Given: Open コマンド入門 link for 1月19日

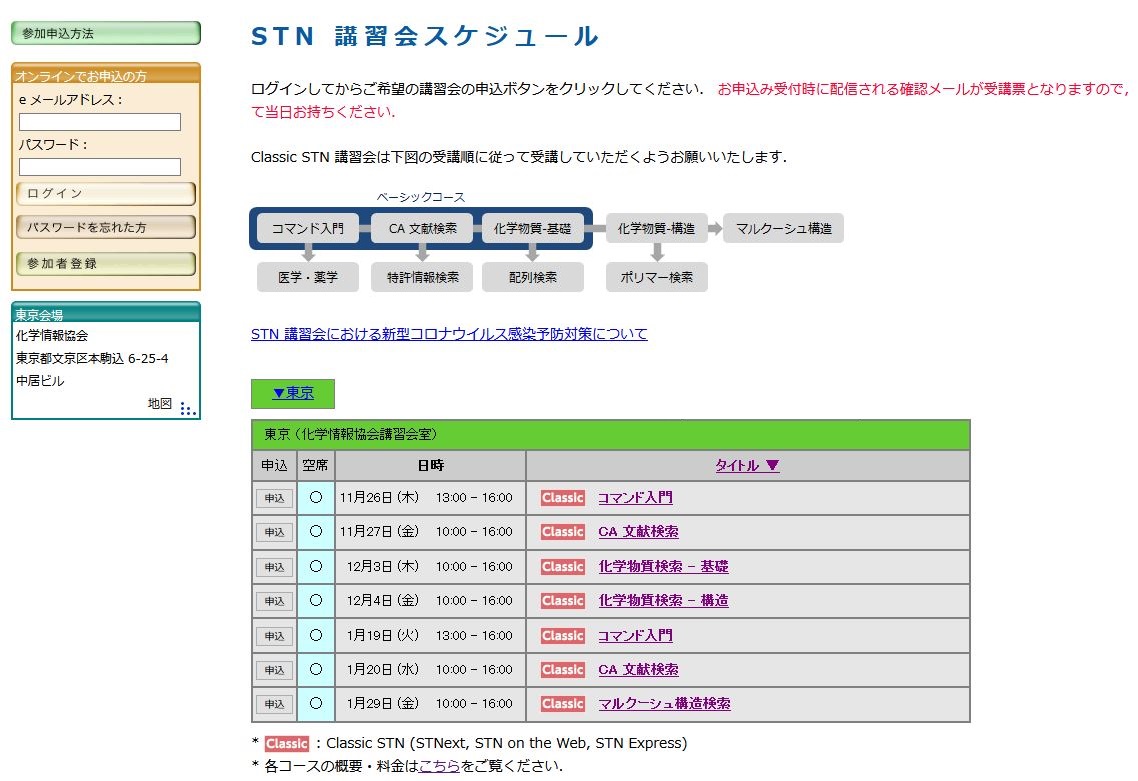Looking at the screenshot, I should (x=635, y=636).
